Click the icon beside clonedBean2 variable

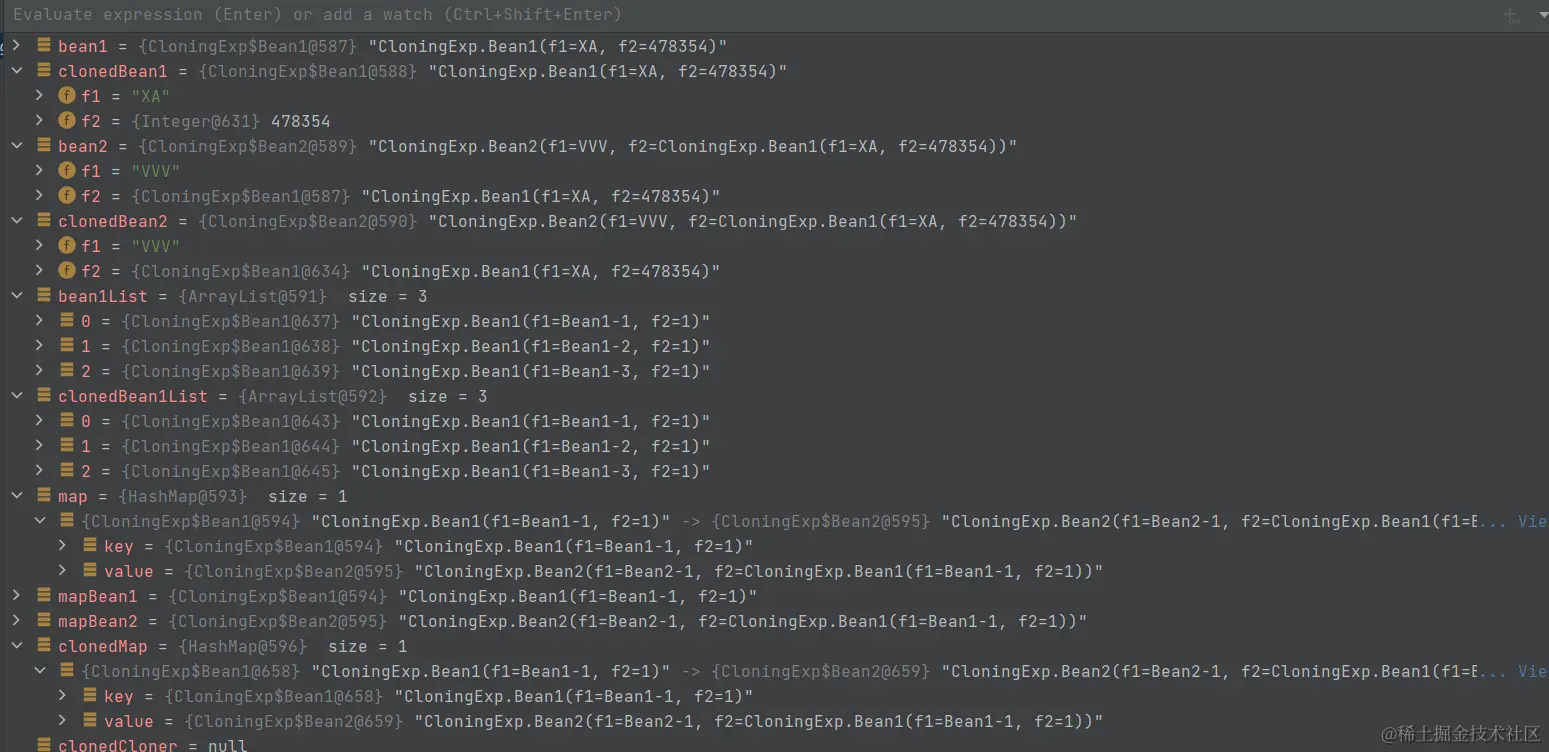pyautogui.click(x=43, y=221)
